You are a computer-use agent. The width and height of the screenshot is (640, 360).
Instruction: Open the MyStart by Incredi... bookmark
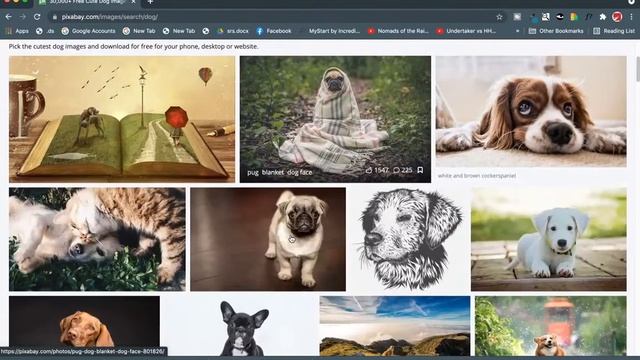(330, 31)
